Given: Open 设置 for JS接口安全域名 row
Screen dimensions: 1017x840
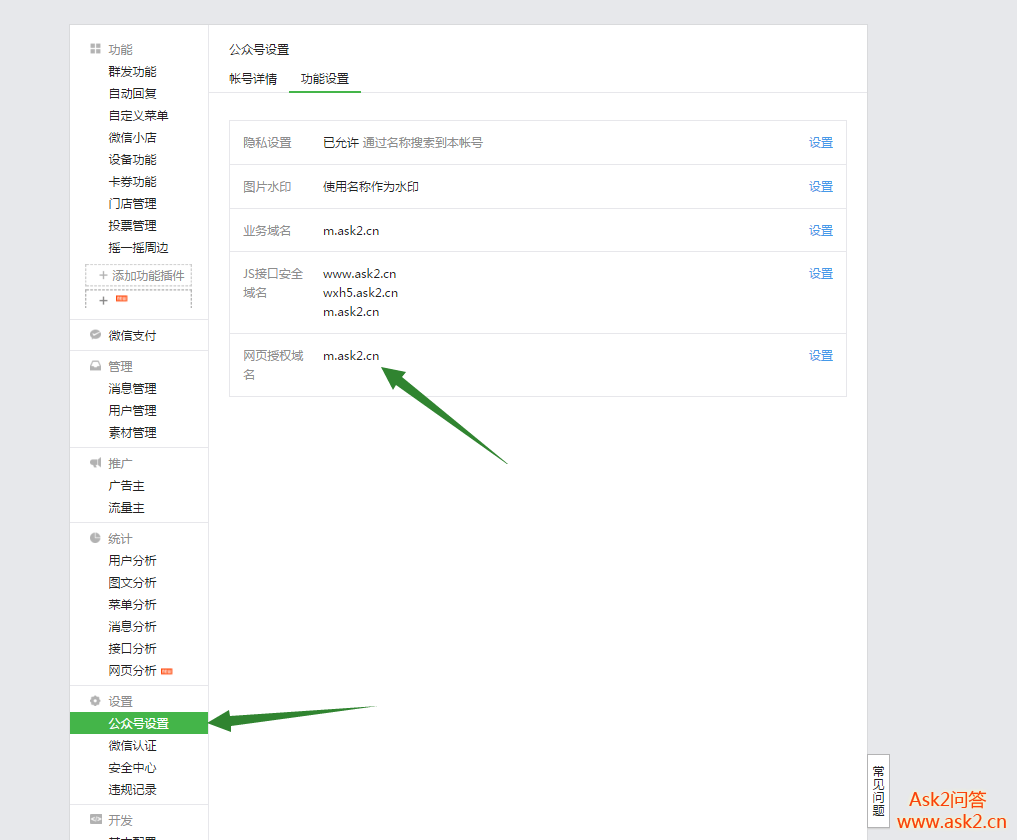Looking at the screenshot, I should (821, 274).
